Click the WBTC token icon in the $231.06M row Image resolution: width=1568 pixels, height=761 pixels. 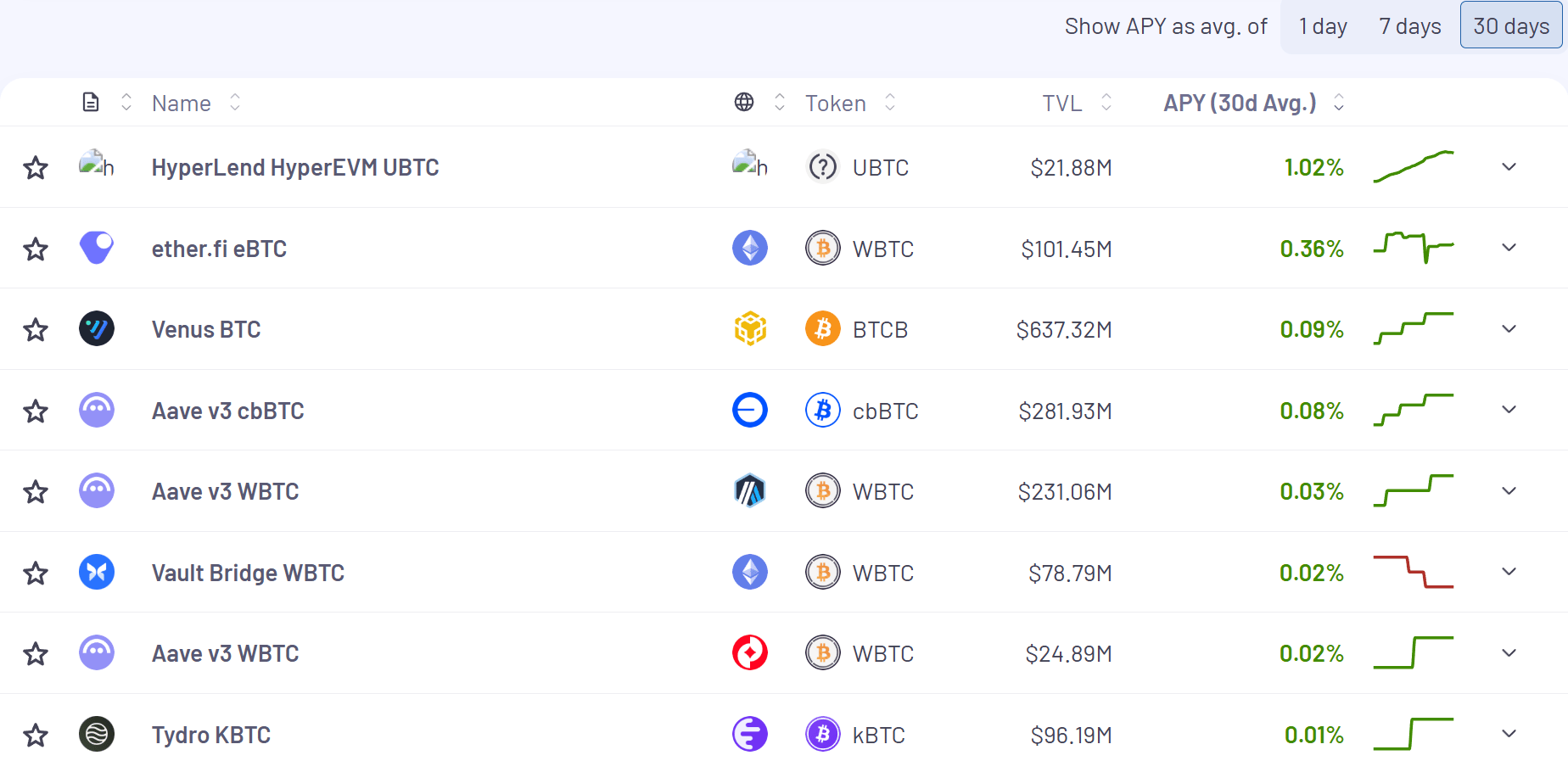click(823, 490)
